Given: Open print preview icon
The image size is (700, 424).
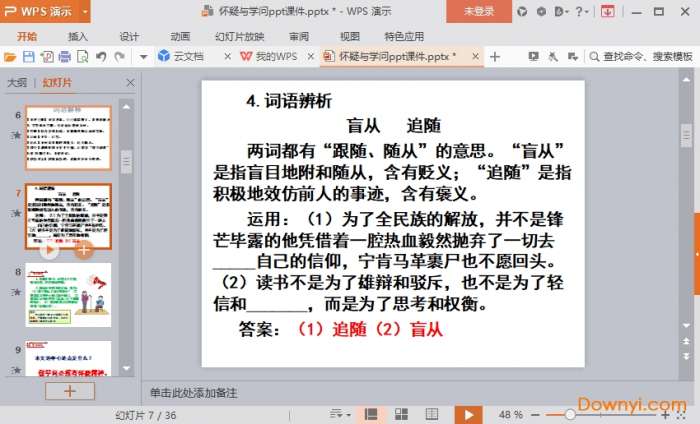Looking at the screenshot, I should coord(83,57).
